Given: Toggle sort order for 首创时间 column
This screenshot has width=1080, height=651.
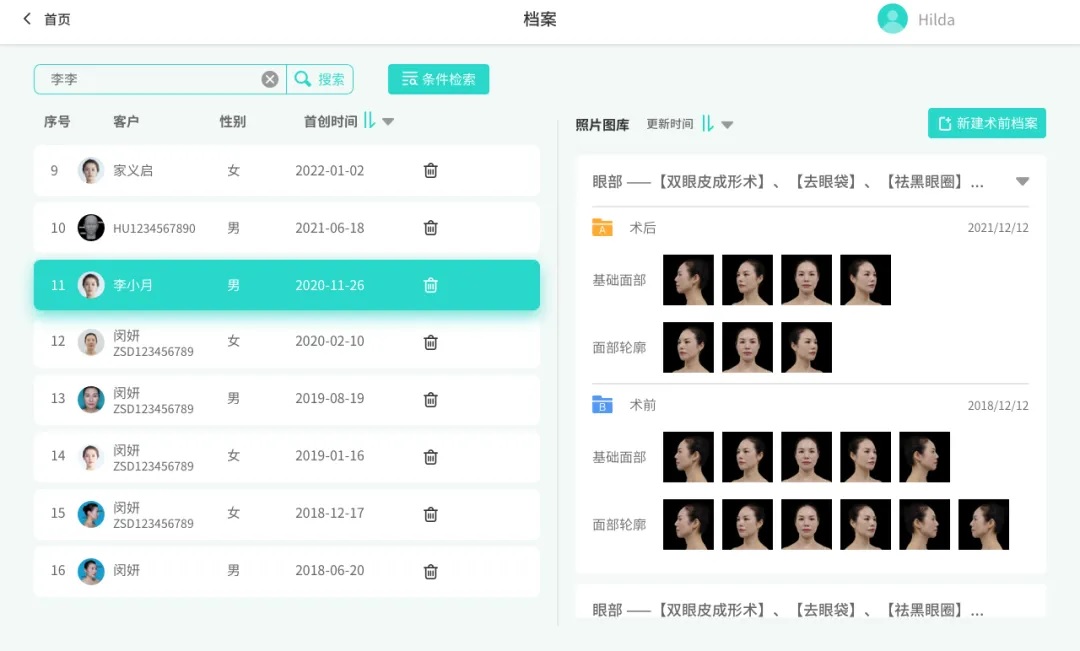Looking at the screenshot, I should pos(369,121).
